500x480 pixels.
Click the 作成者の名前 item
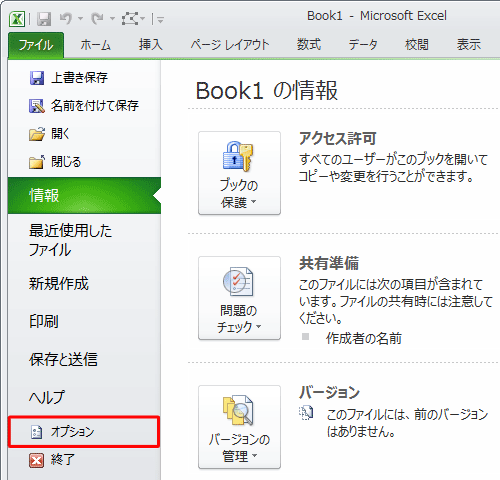coord(364,338)
